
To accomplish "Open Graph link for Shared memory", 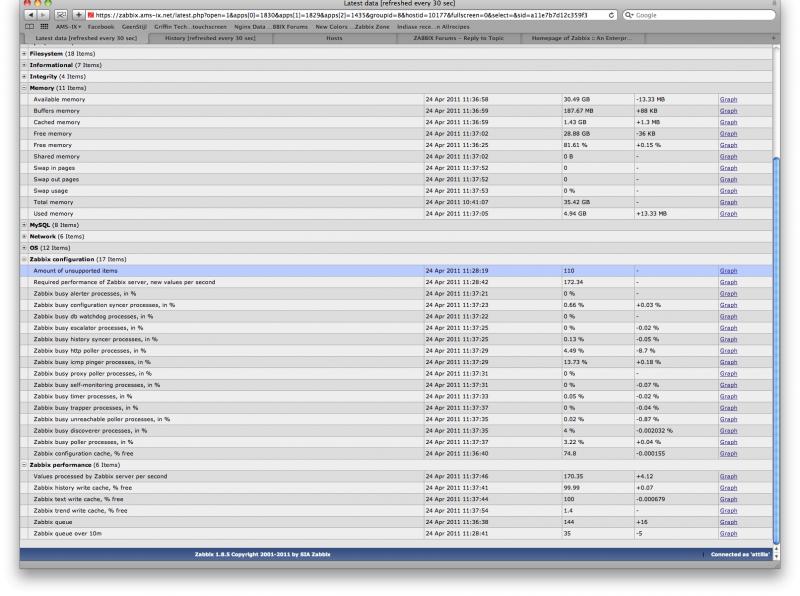I will coord(728,157).
